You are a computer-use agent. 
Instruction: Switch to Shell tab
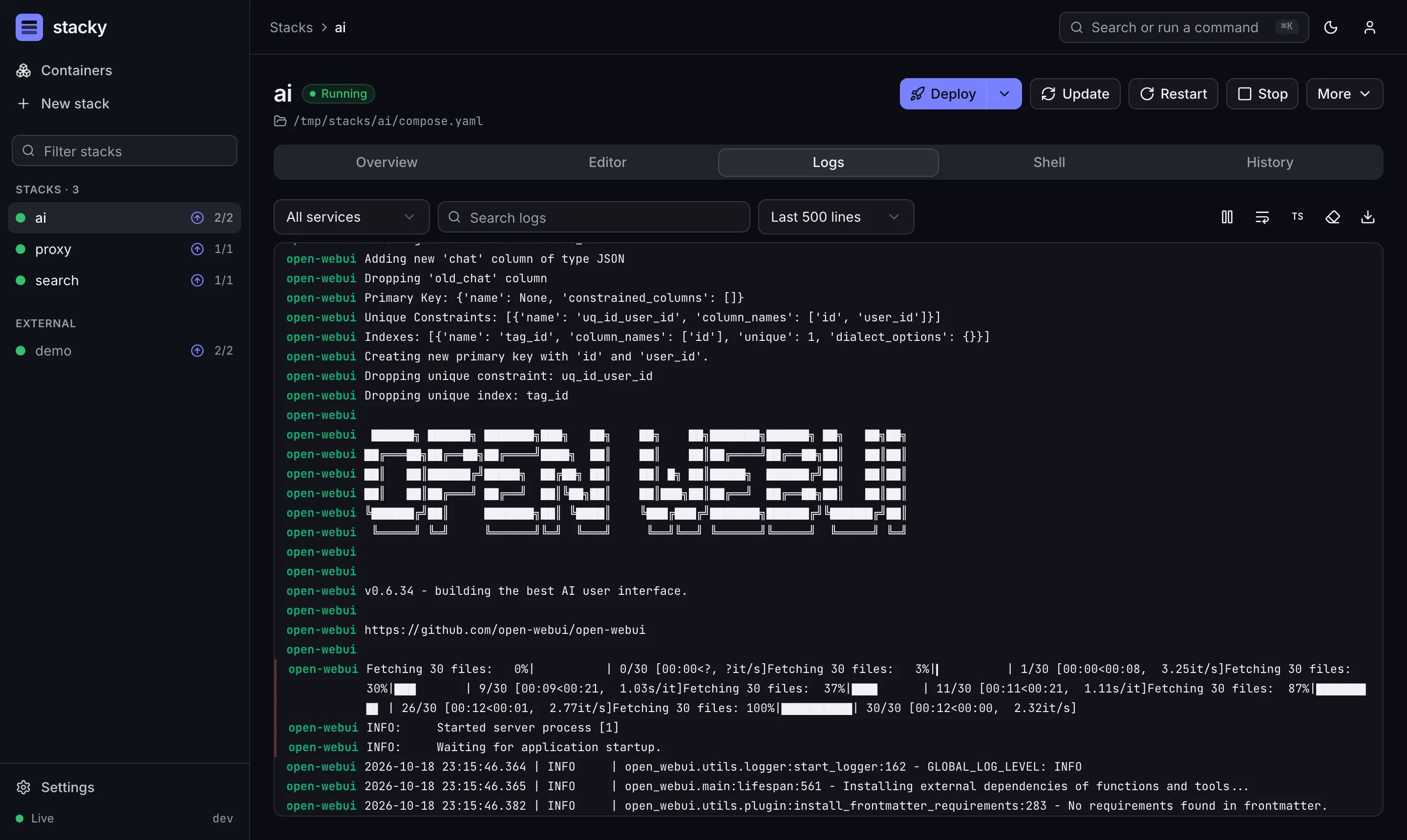click(1049, 163)
